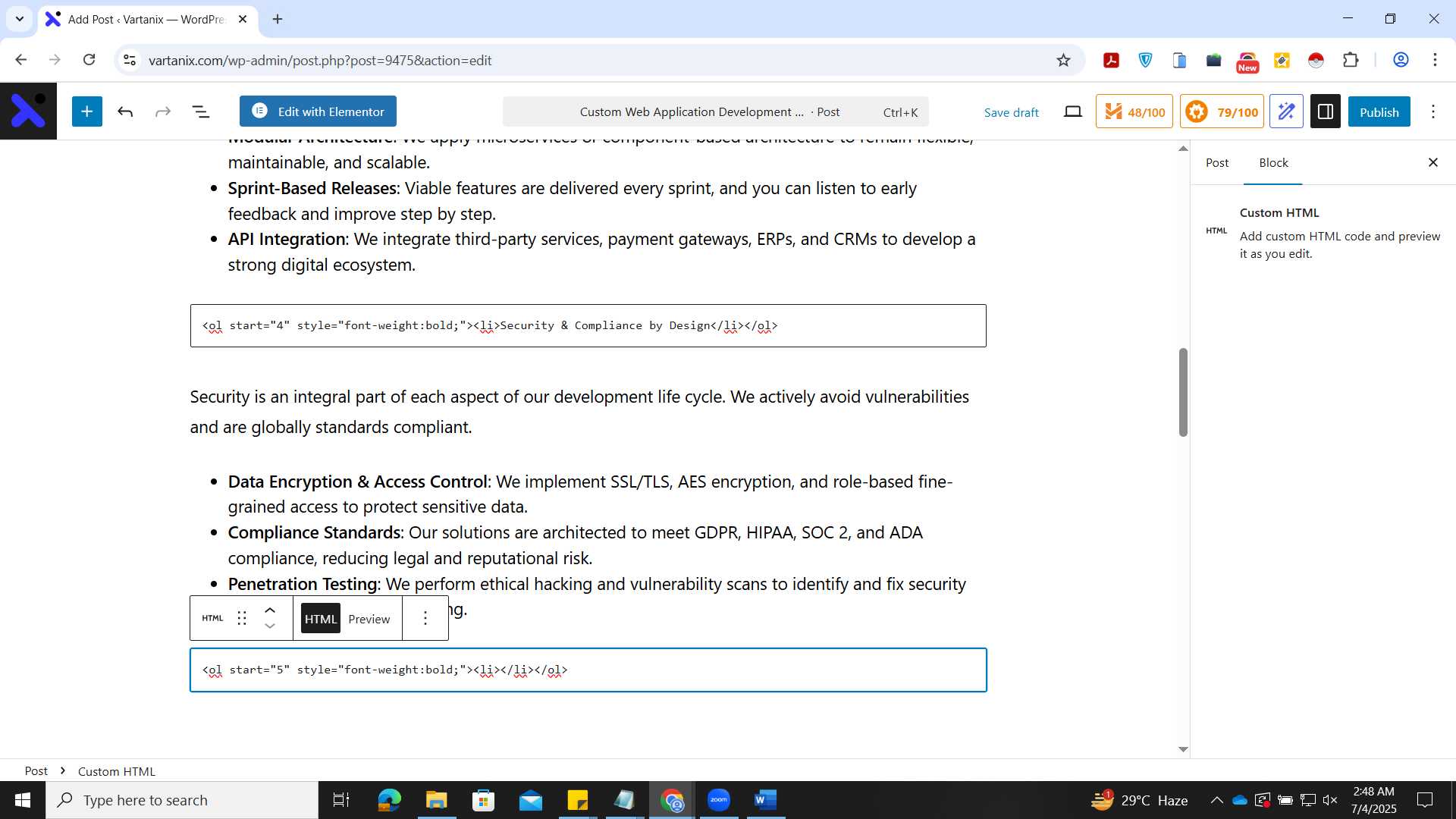This screenshot has width=1456, height=819.
Task: Open the tab search dropdown
Action: pos(20,19)
